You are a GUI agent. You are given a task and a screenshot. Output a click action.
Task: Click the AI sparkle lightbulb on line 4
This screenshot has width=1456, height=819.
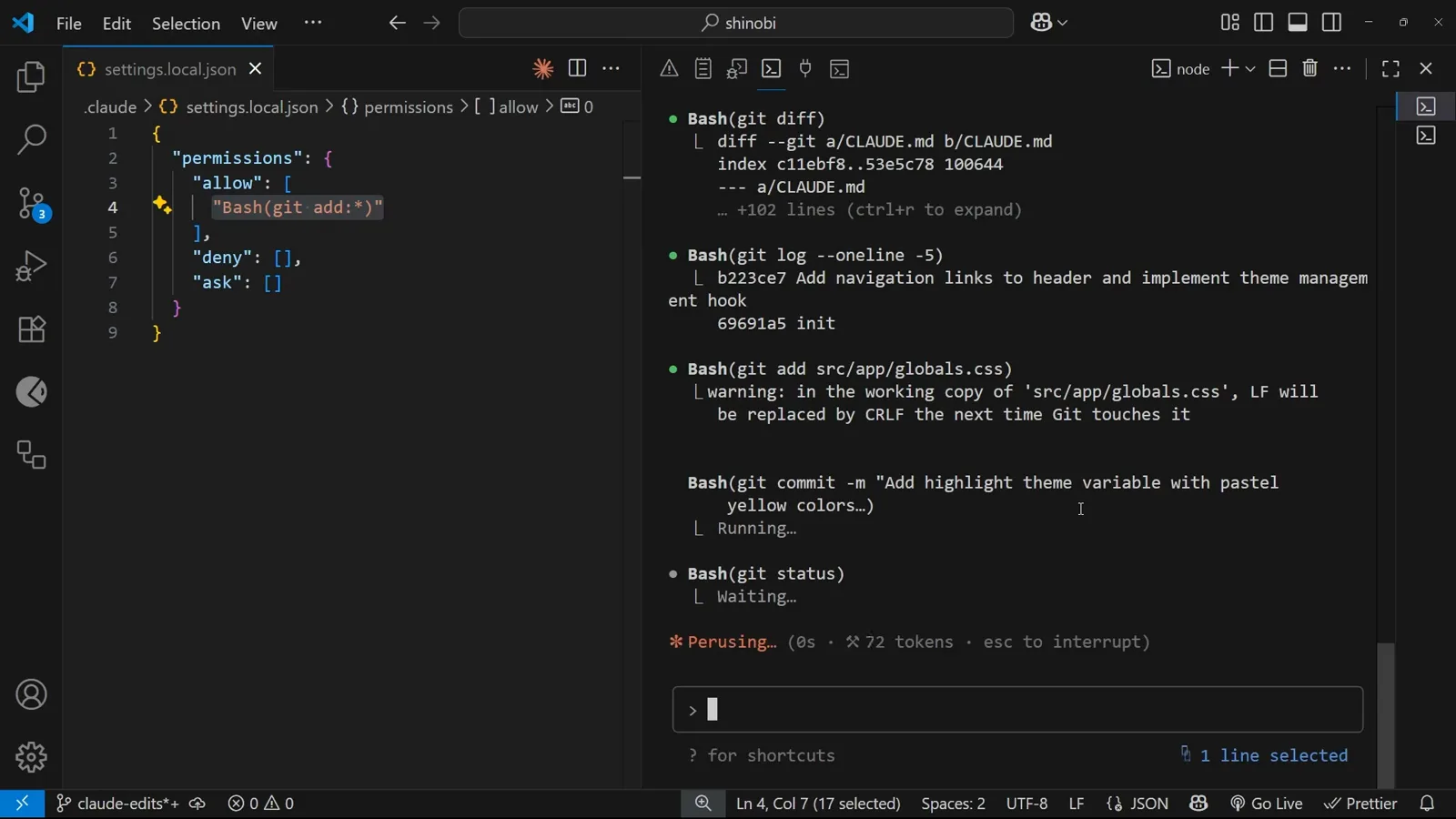coord(162,206)
